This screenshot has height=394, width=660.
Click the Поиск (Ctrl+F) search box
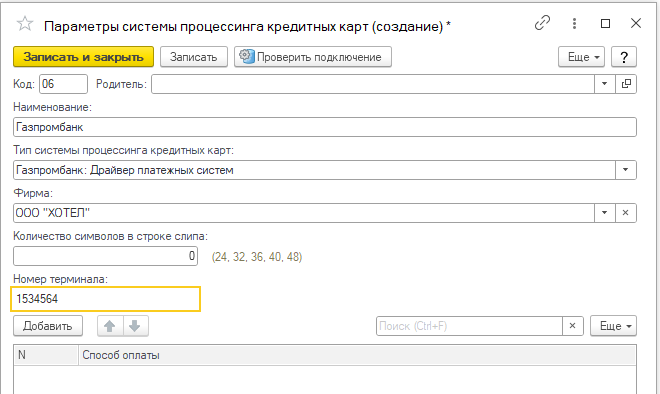click(469, 326)
